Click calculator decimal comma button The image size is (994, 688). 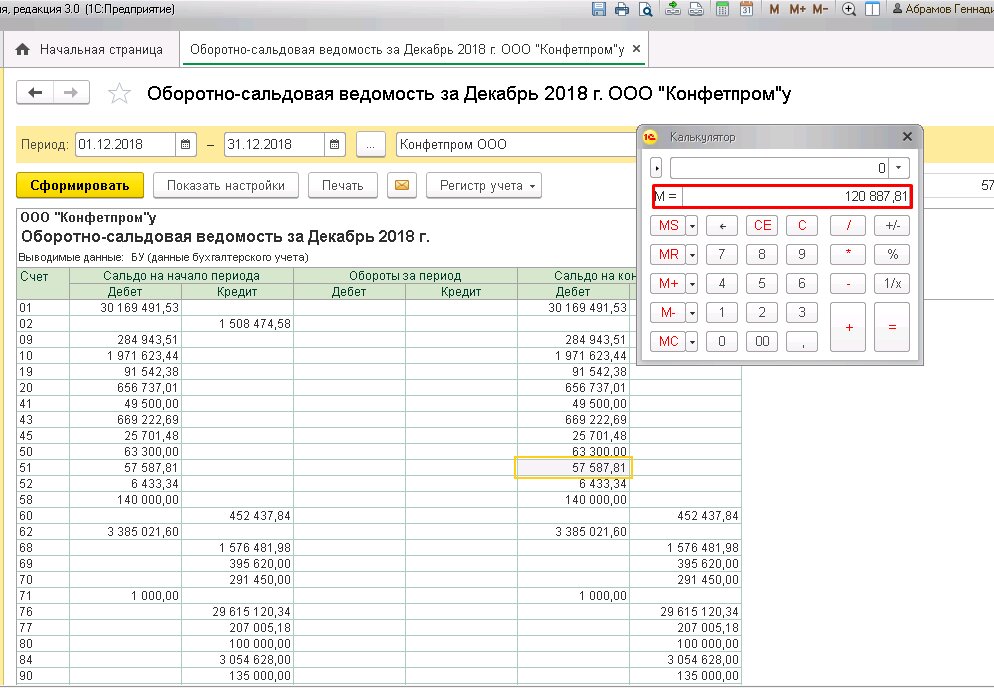click(x=802, y=341)
